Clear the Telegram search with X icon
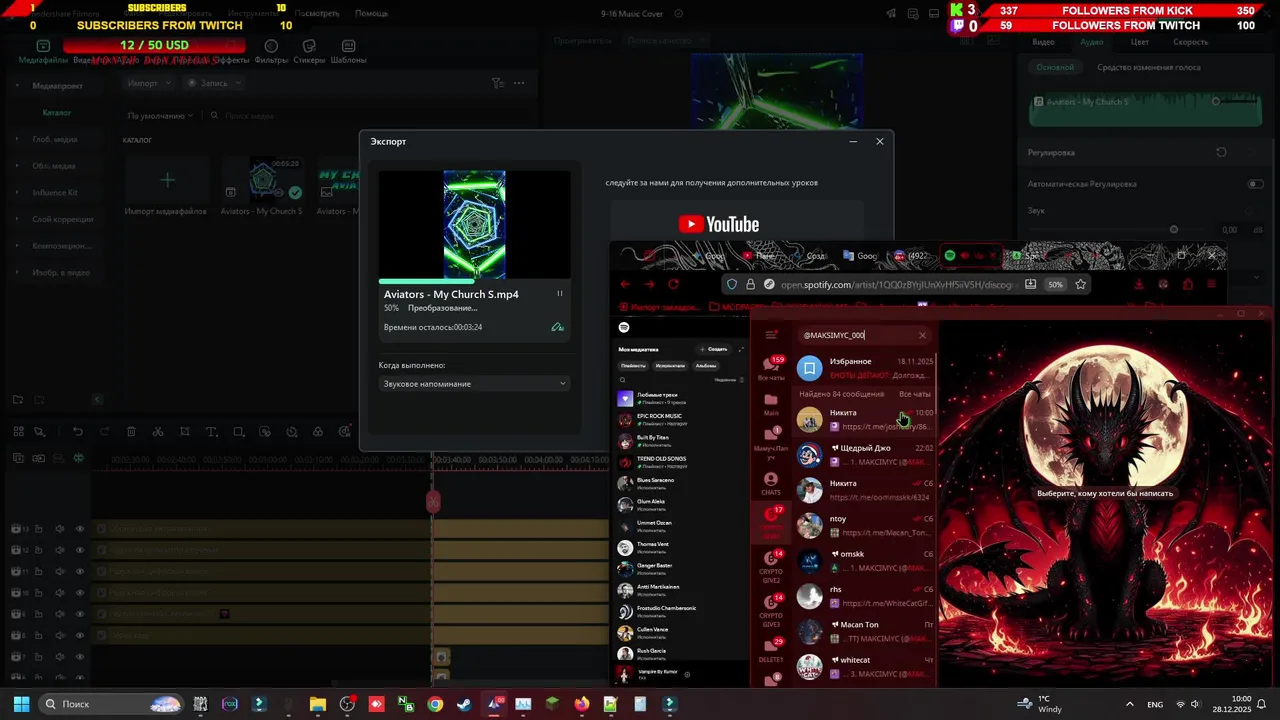 coord(922,335)
